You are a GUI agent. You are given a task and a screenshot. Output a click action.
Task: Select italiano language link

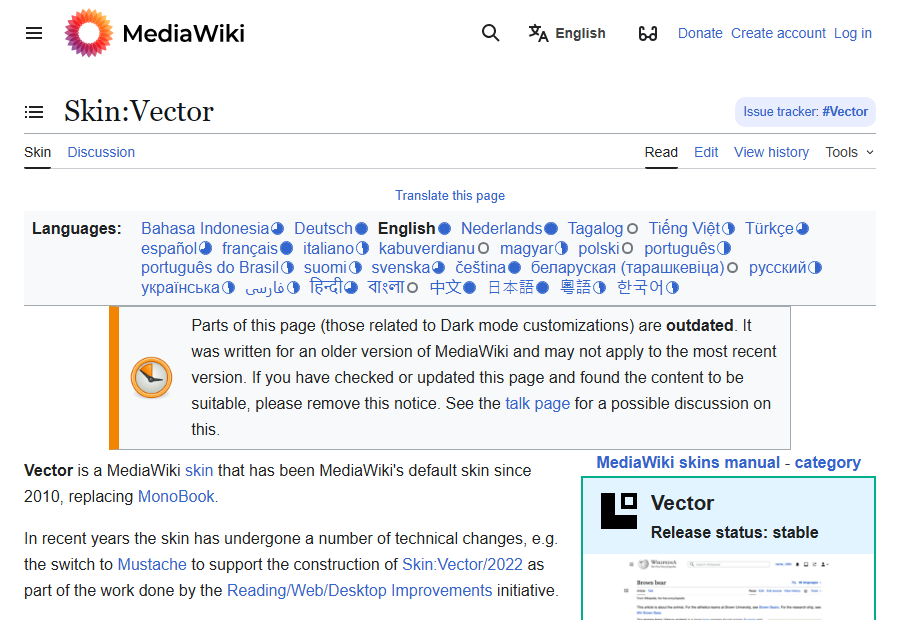coord(328,248)
